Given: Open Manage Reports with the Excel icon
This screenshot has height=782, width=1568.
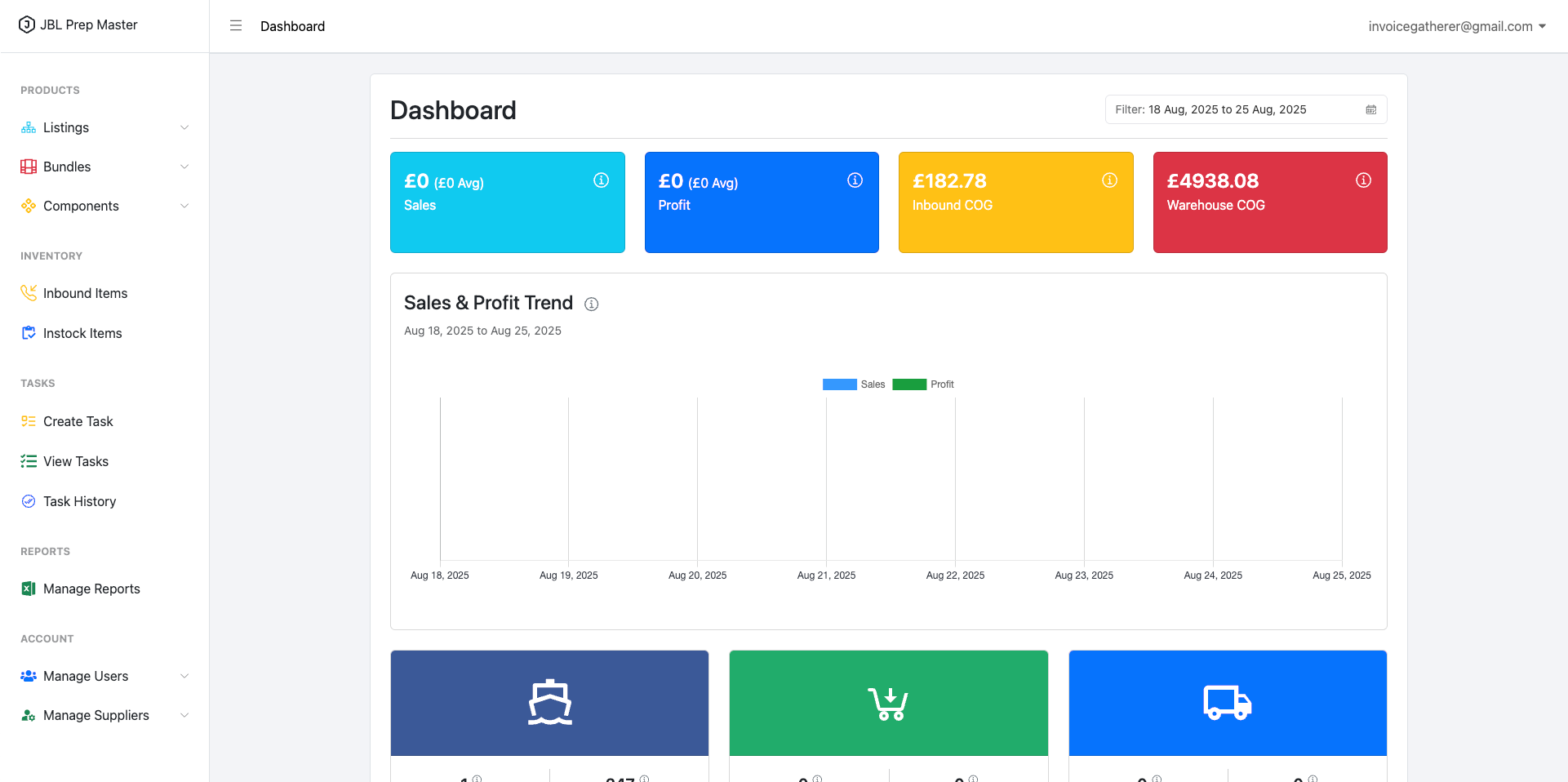Looking at the screenshot, I should 29,589.
